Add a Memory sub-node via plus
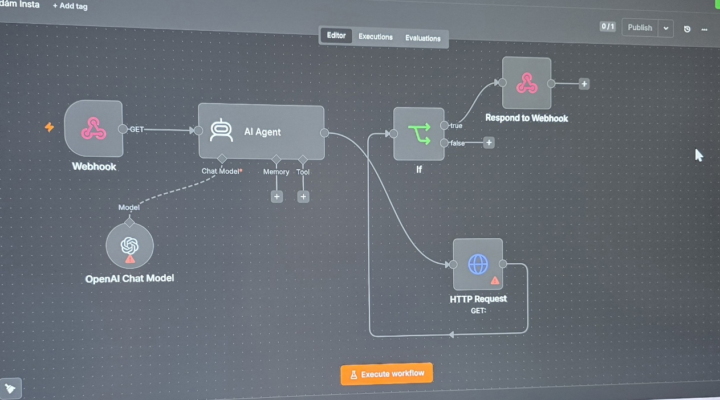This screenshot has width=720, height=400. [x=276, y=197]
